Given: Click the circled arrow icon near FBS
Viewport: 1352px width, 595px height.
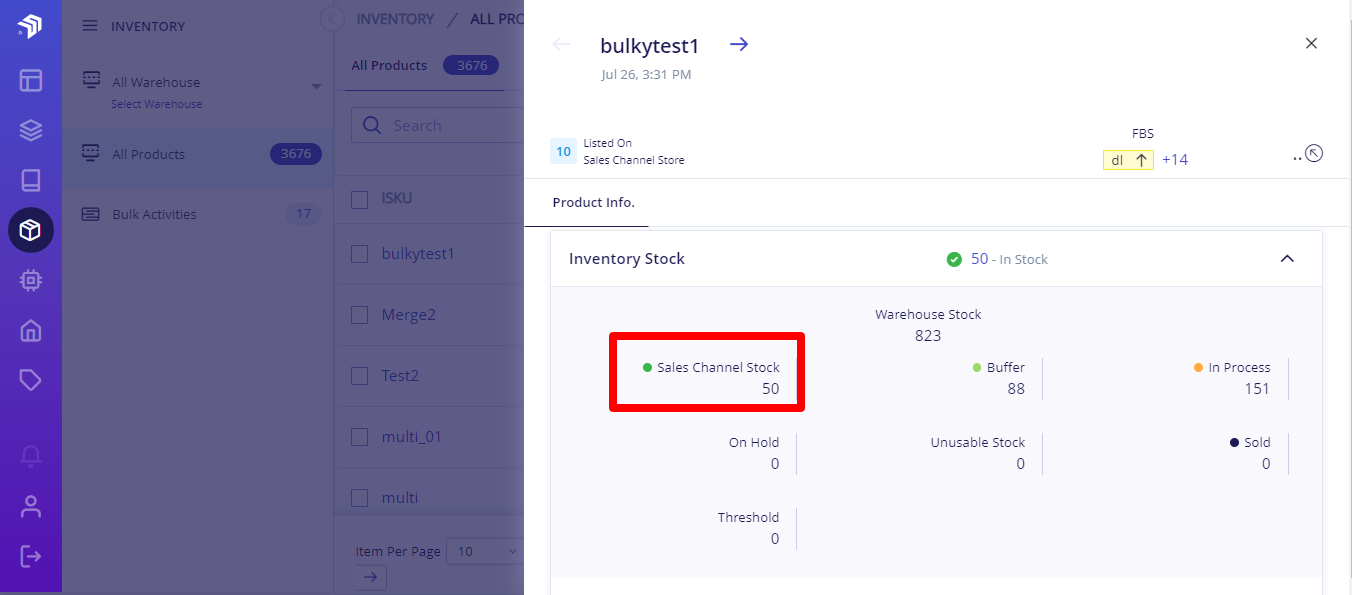Looking at the screenshot, I should pos(1314,153).
